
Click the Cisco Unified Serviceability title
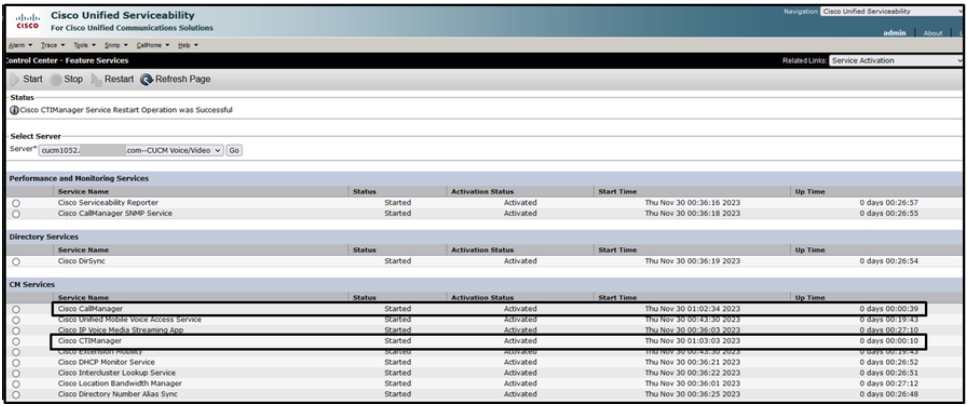(122, 15)
